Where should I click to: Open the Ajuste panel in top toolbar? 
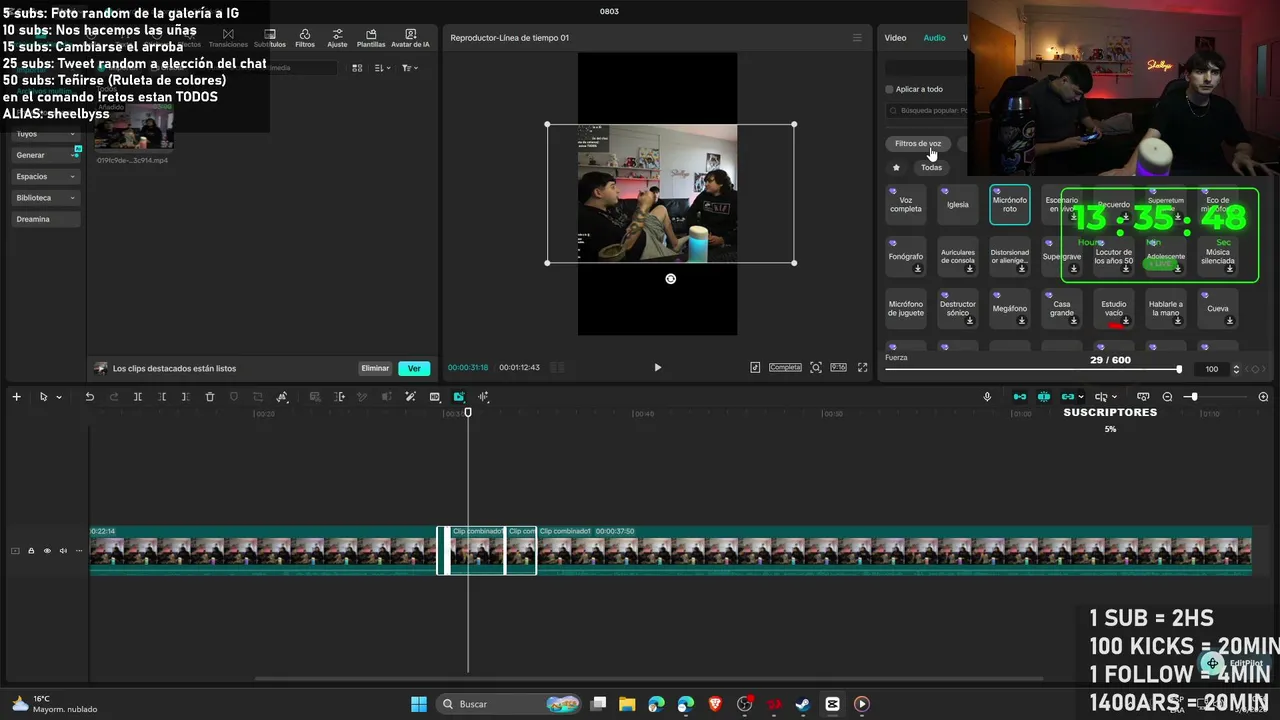(x=337, y=38)
